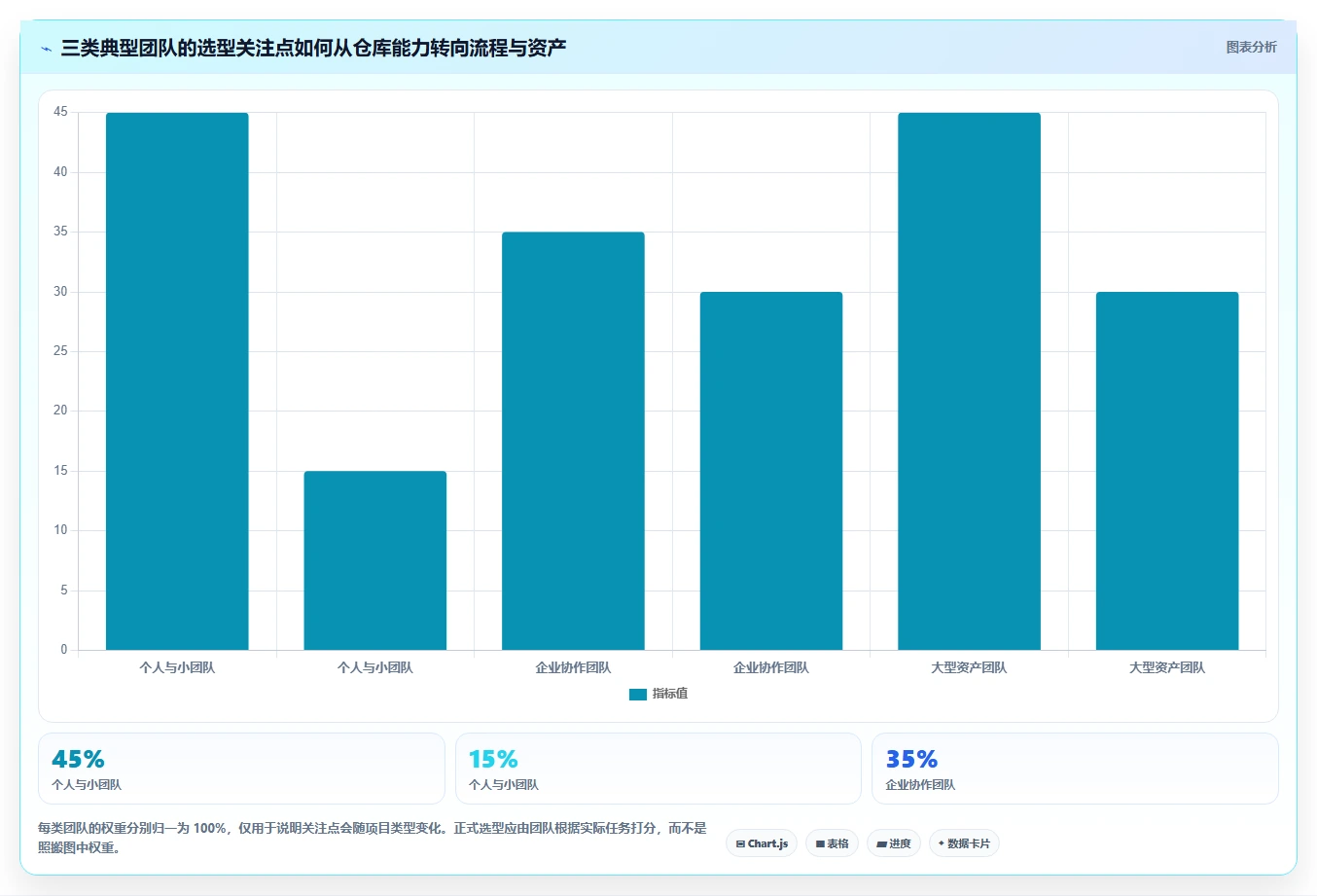This screenshot has height=896, width=1317.
Task: Click the 图表分析 label in the header
Action: tap(1251, 47)
